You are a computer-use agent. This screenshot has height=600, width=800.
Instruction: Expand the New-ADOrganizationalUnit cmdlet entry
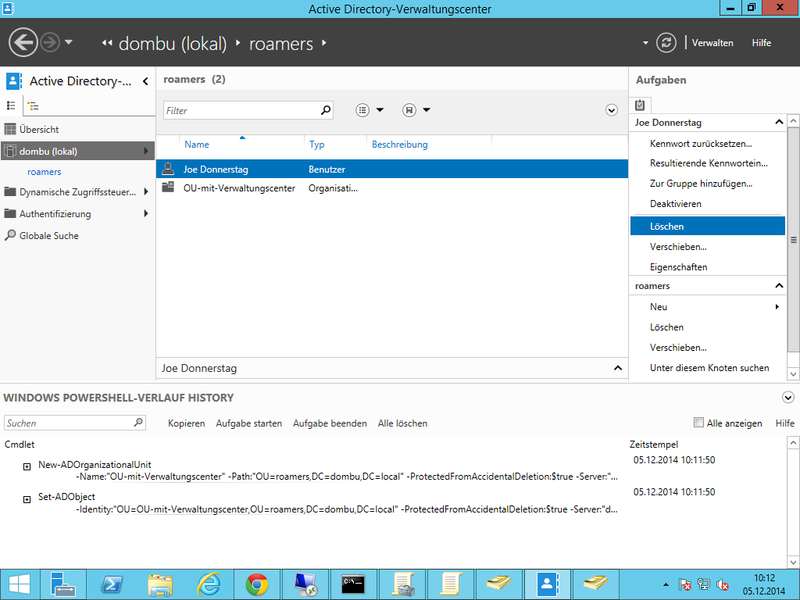[x=27, y=466]
